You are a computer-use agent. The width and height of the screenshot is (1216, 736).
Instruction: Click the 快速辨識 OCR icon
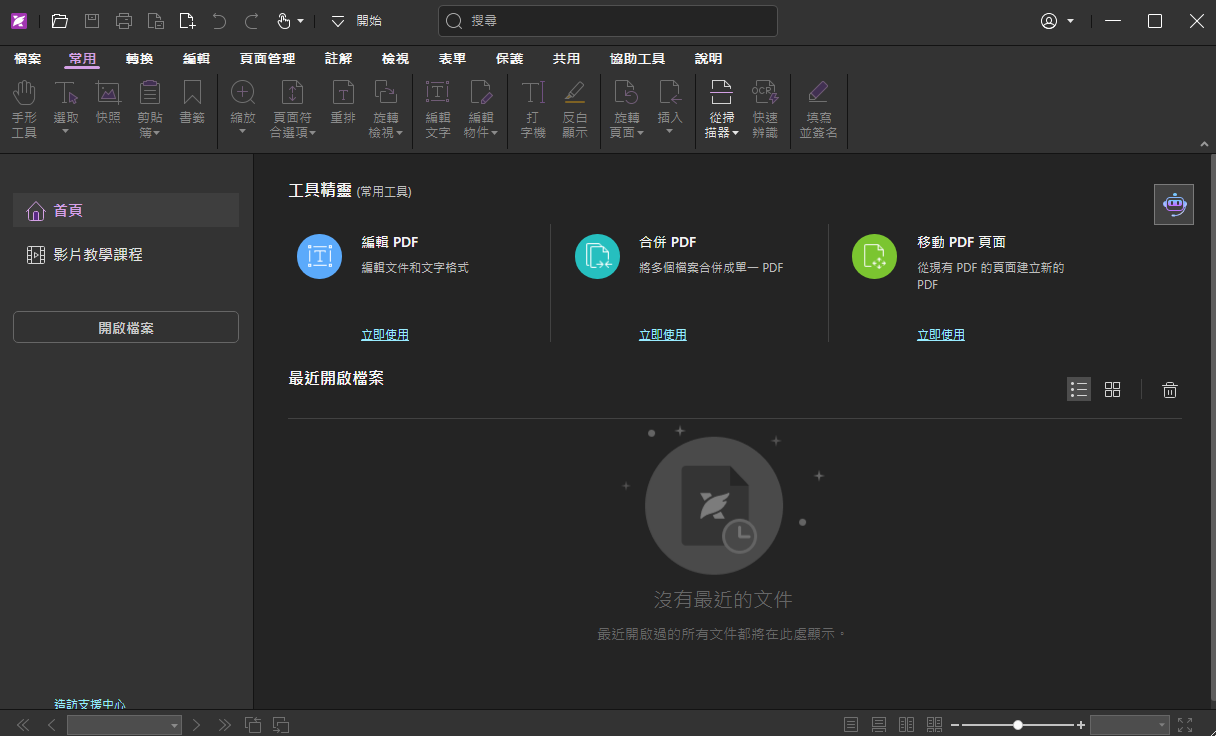click(765, 109)
